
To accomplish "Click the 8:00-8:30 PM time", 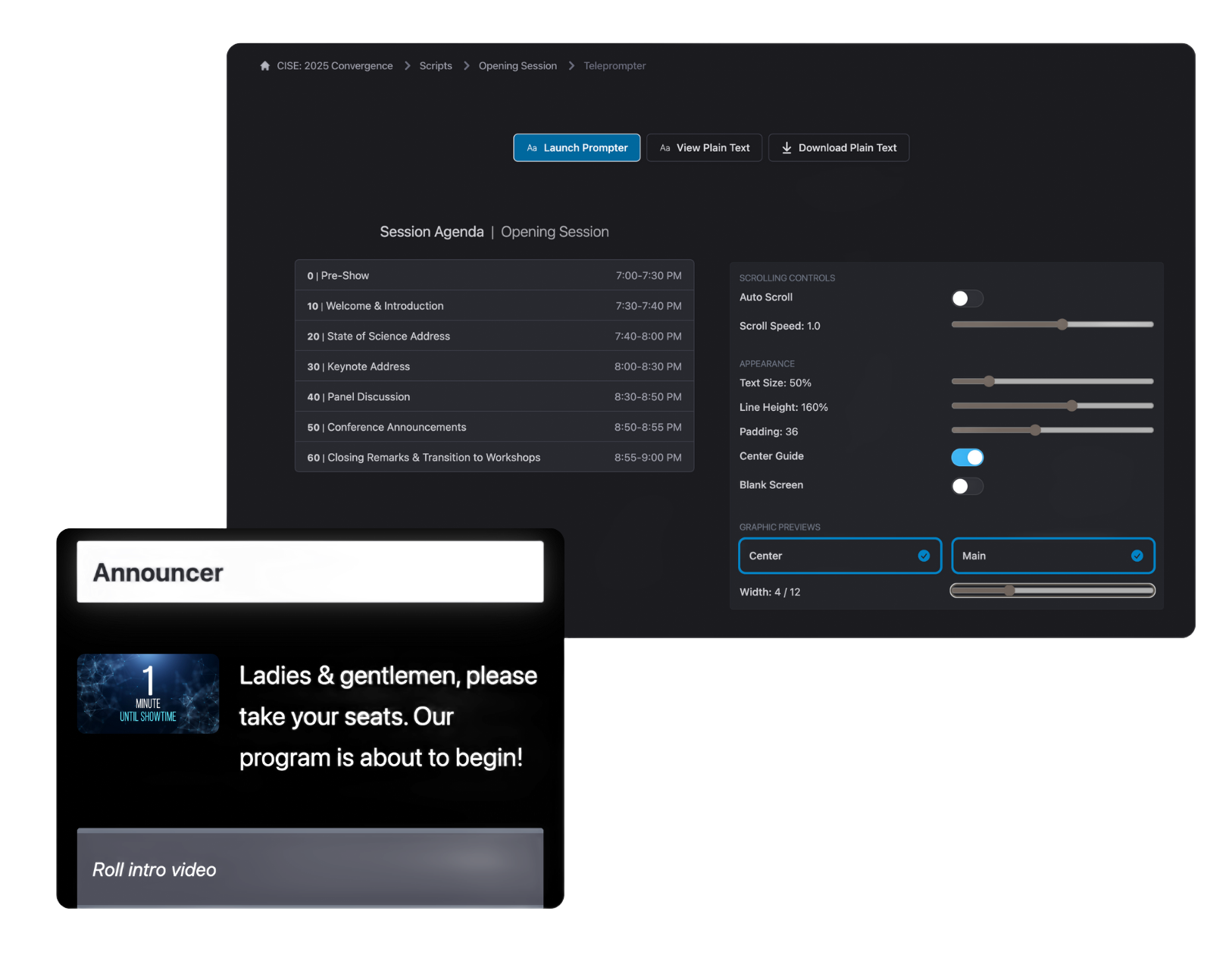I will (x=648, y=367).
